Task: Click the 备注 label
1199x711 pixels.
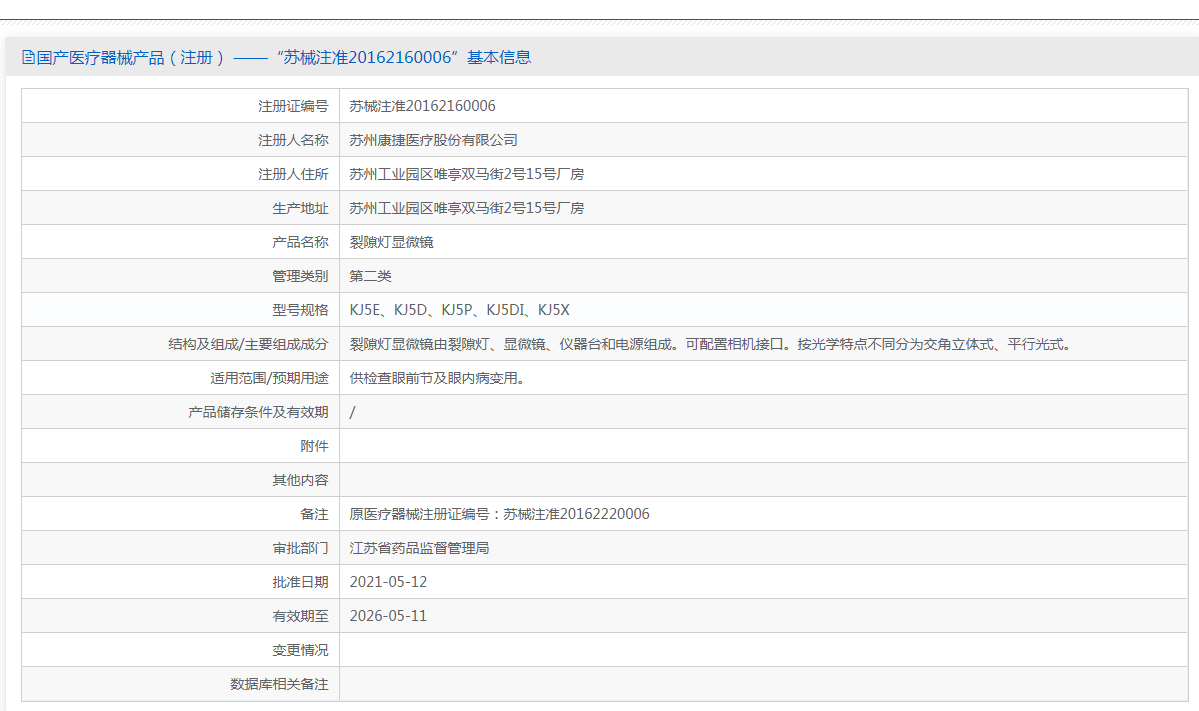Action: tap(314, 515)
